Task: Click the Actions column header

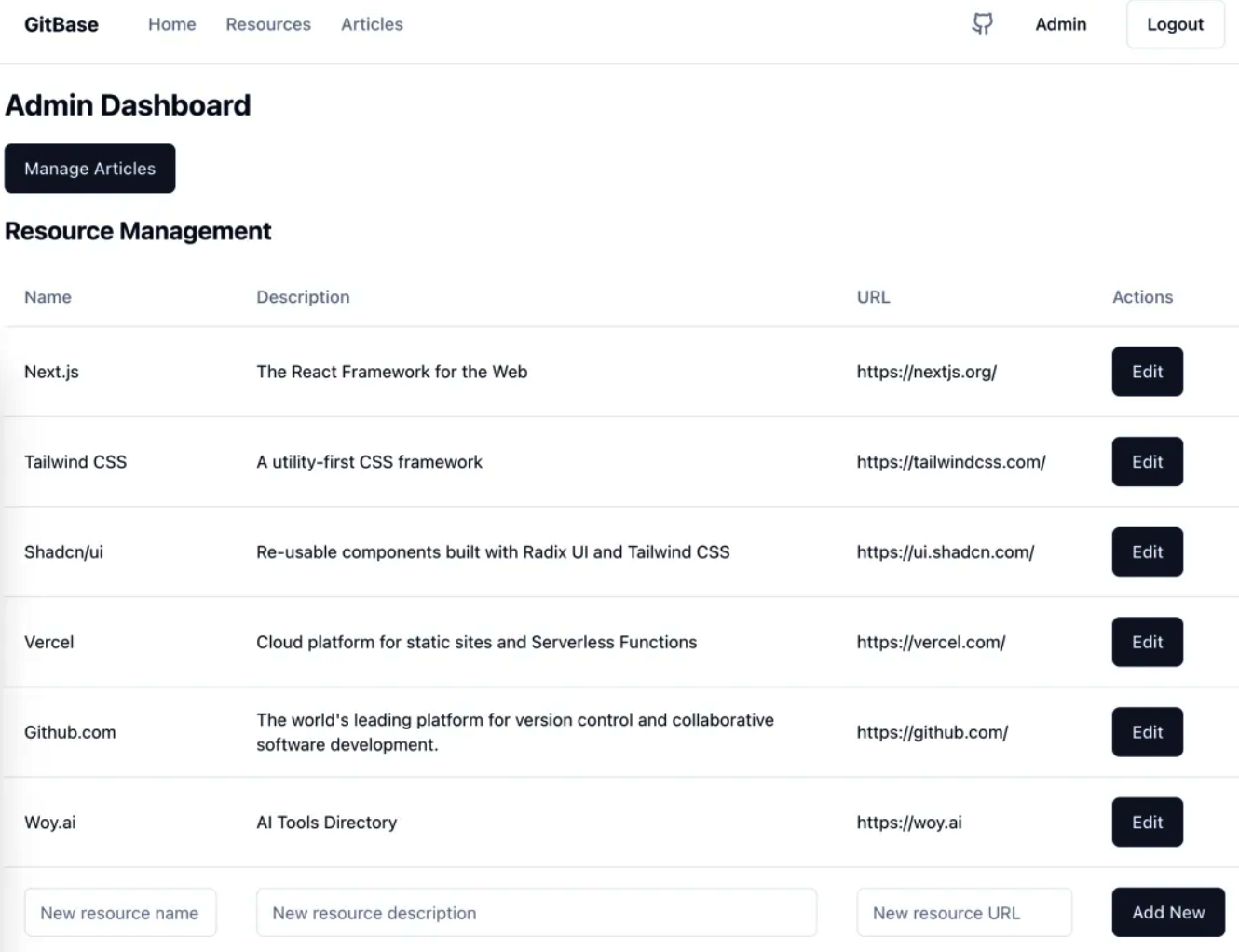Action: tap(1142, 297)
